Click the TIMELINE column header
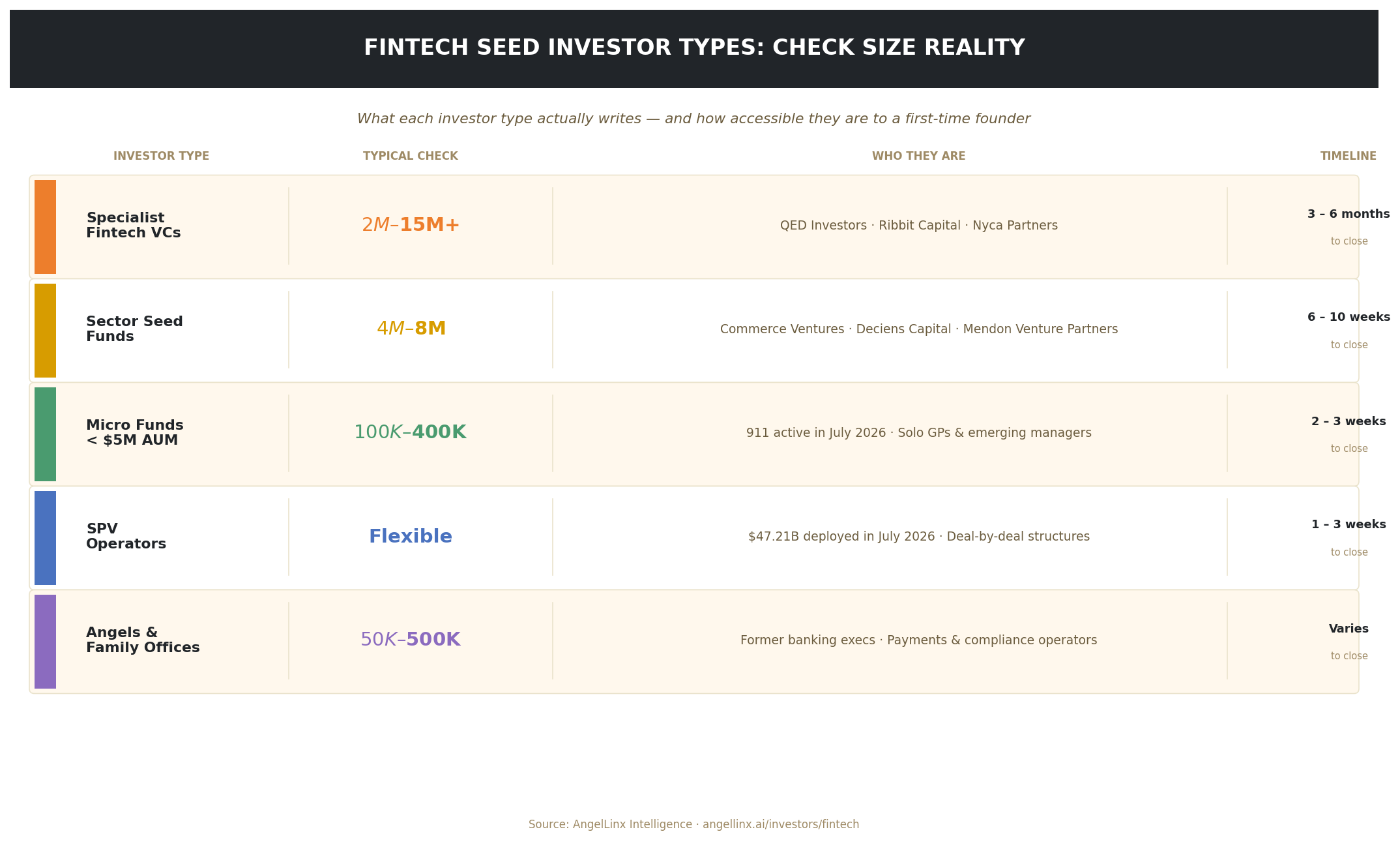The width and height of the screenshot is (1400, 851). 1349,157
